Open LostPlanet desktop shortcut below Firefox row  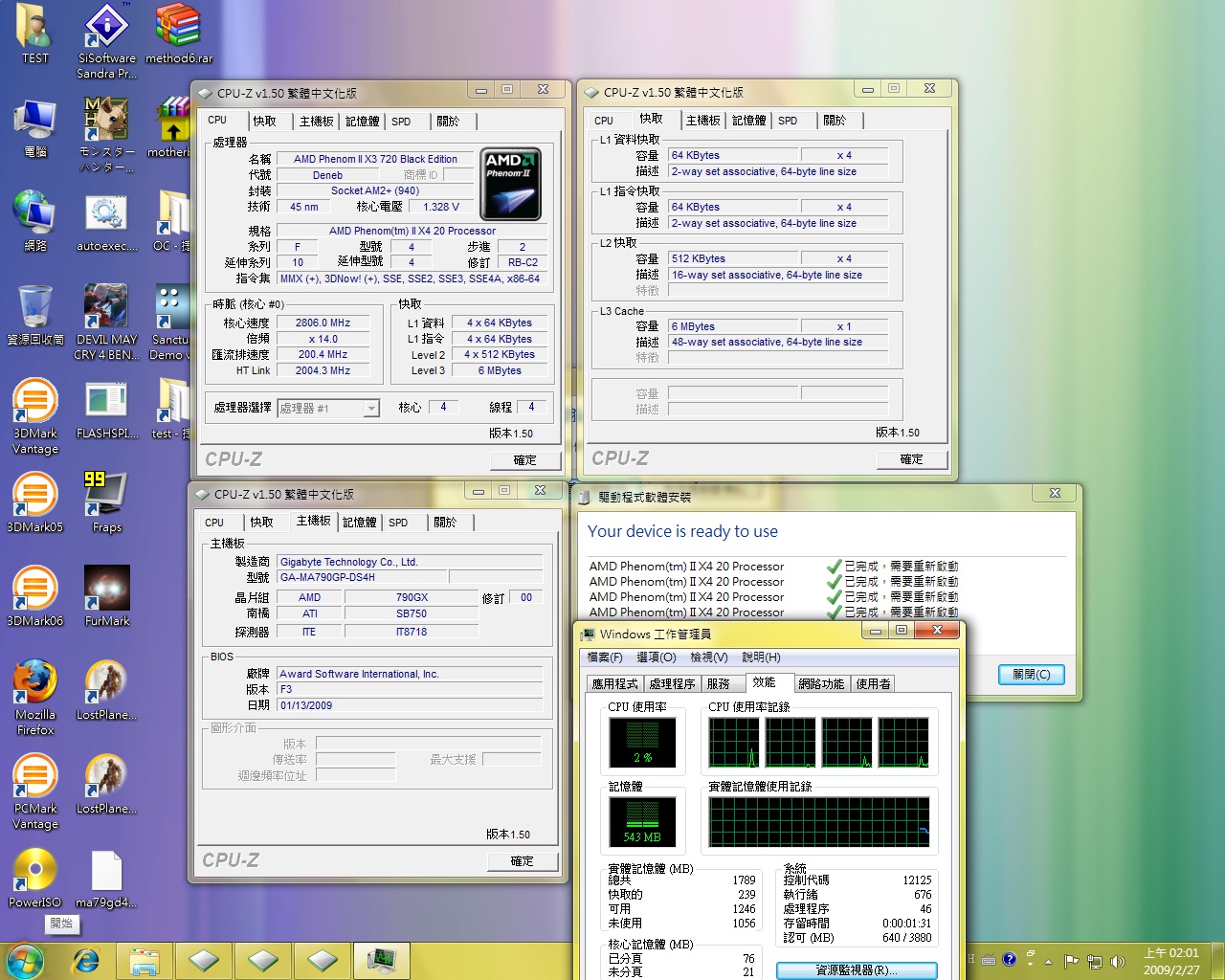(106, 690)
